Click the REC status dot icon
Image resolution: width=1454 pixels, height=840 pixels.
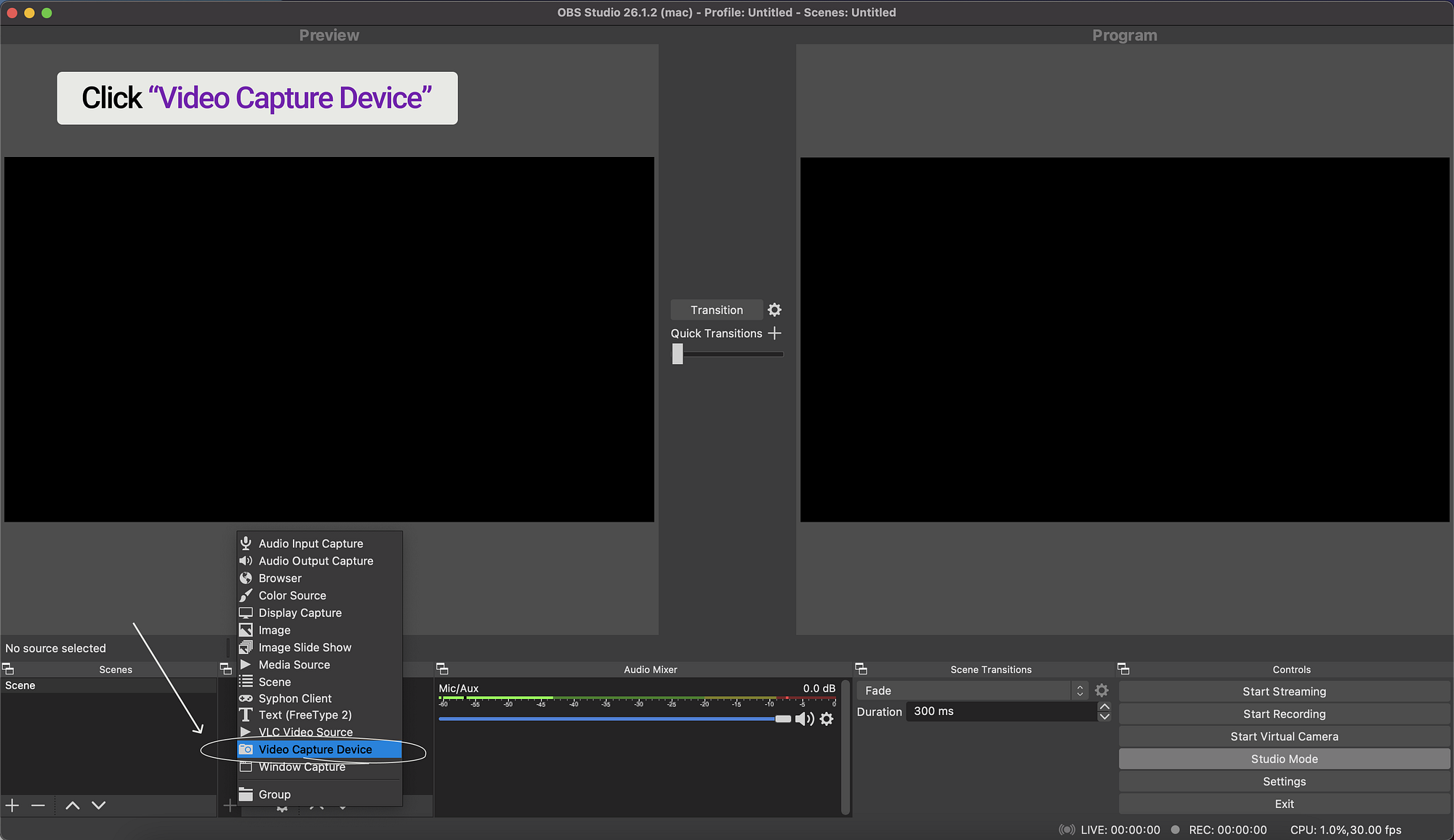[x=1176, y=829]
